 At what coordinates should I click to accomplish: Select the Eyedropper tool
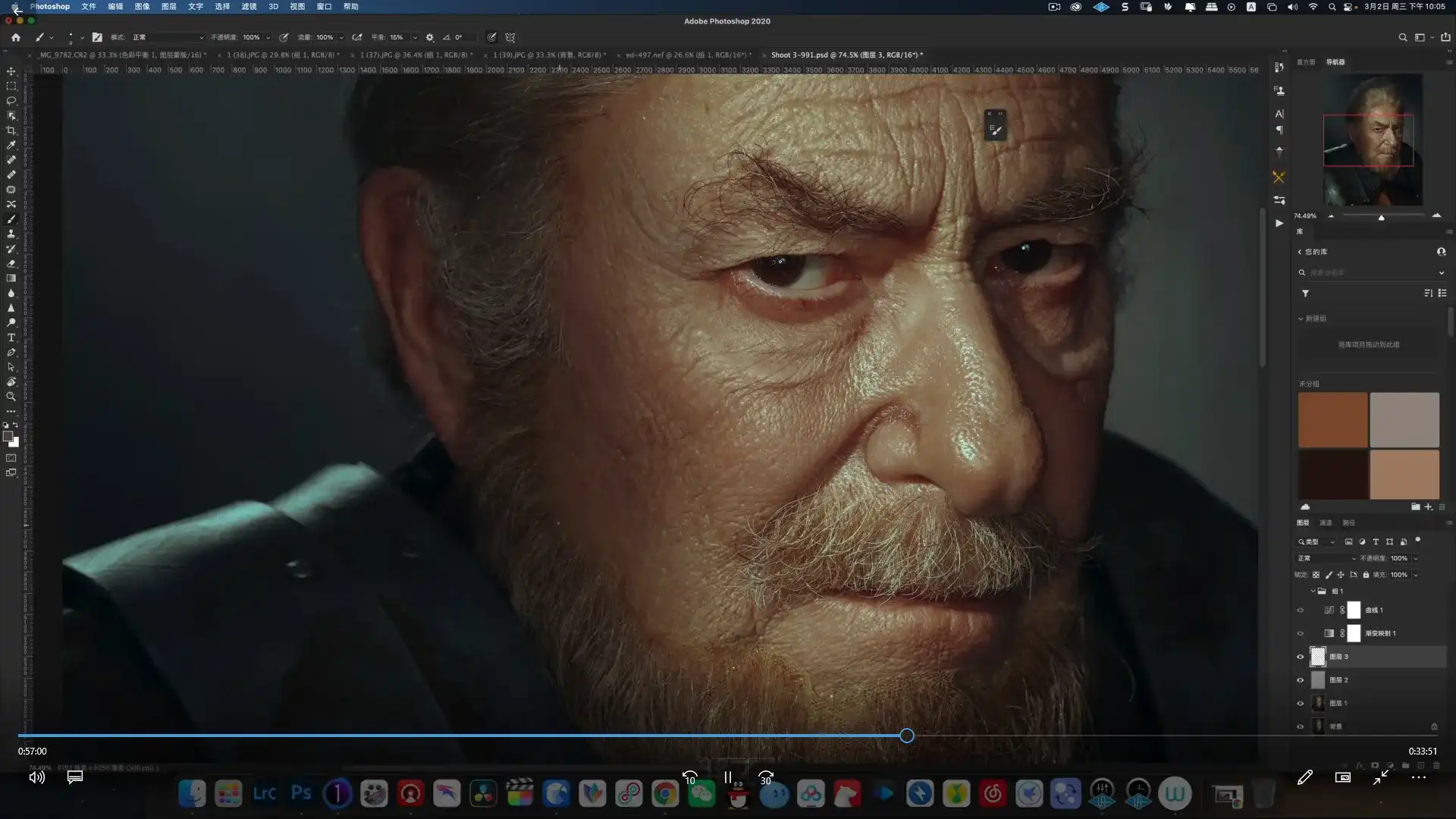pyautogui.click(x=11, y=145)
